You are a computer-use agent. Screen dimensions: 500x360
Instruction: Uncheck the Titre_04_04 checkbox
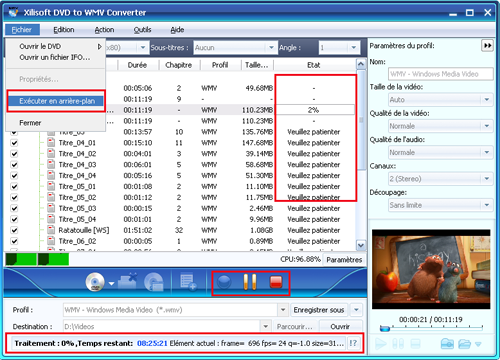pos(14,176)
